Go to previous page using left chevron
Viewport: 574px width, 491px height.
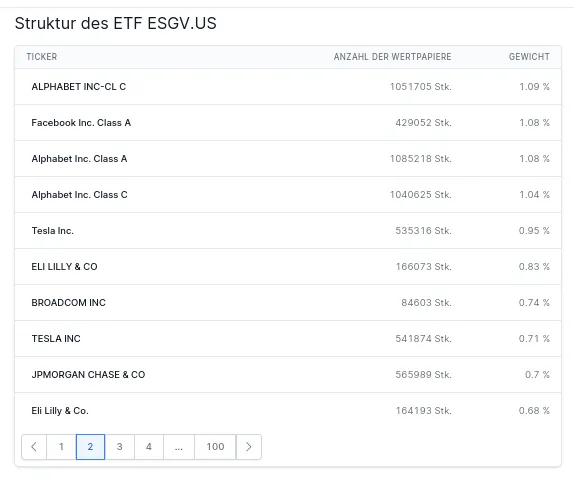click(x=34, y=447)
